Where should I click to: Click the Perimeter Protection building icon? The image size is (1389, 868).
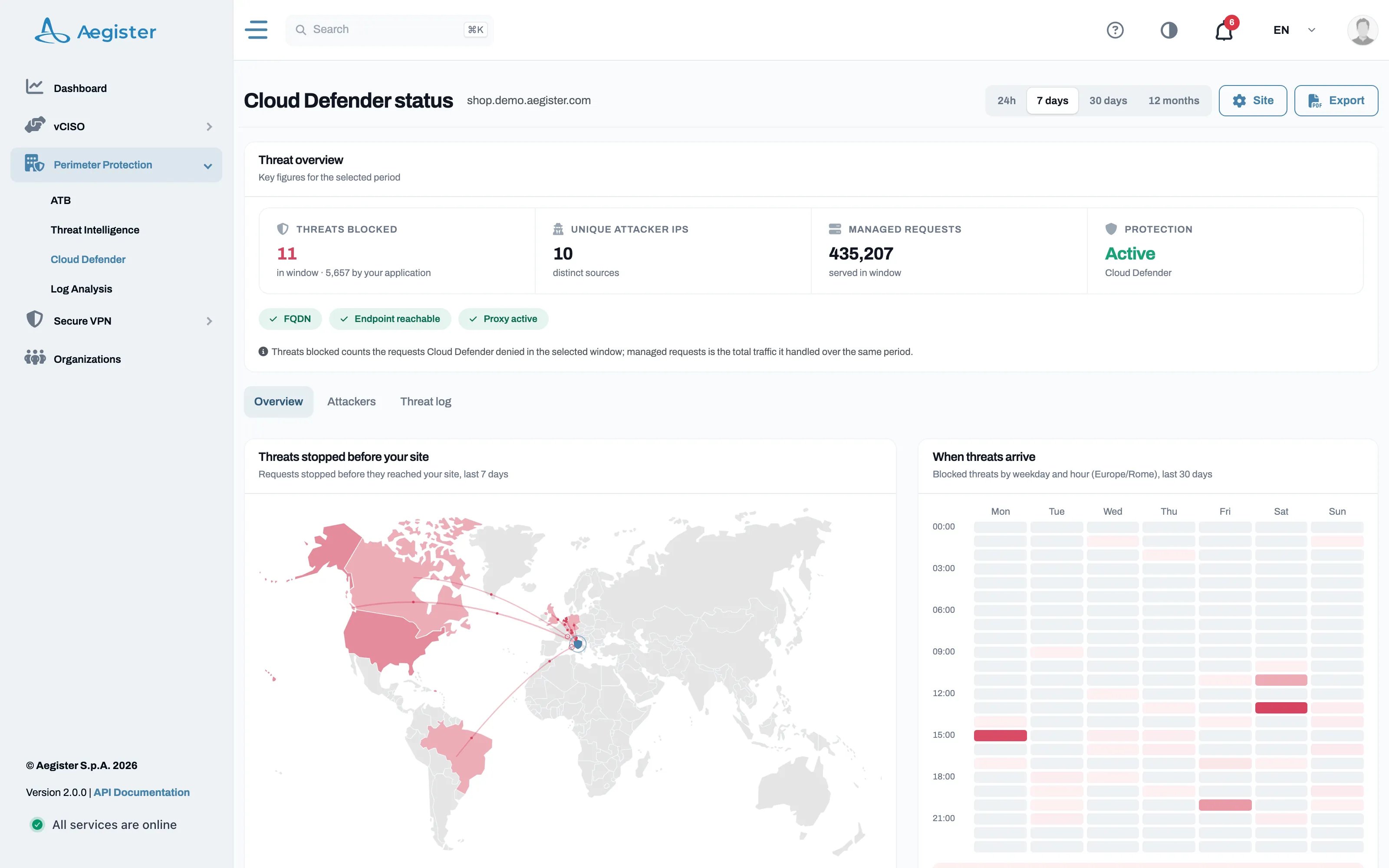34,164
